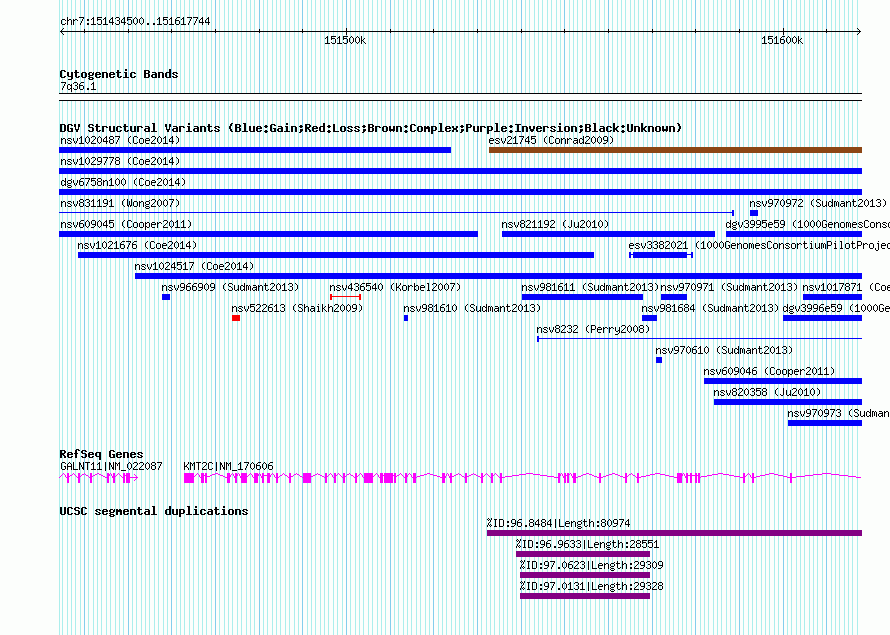Open the nsv1024517 (Coe2014) variant bar
This screenshot has width=890, height=635.
pyautogui.click(x=498, y=276)
